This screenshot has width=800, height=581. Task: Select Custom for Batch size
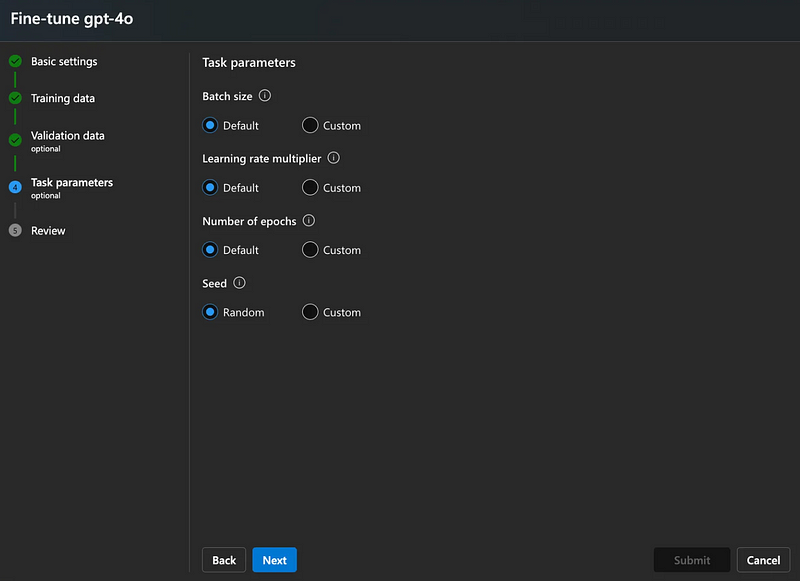pyautogui.click(x=310, y=125)
